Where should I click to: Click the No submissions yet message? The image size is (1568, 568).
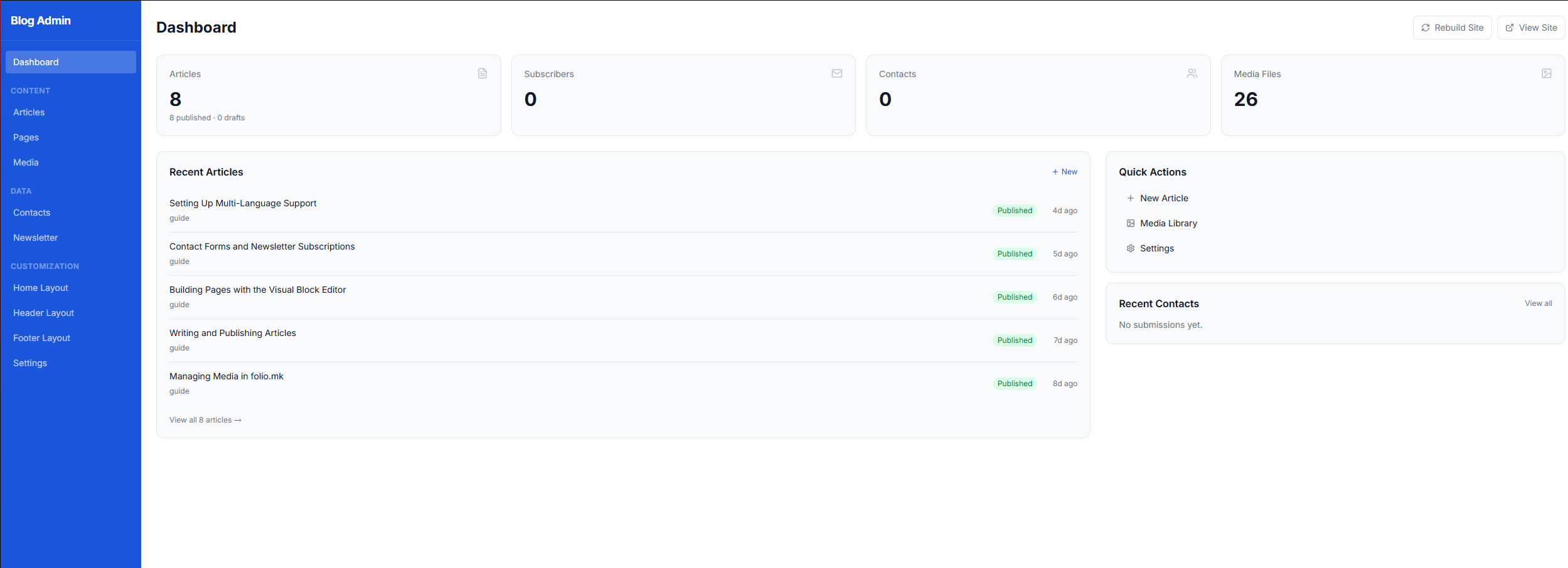click(1160, 325)
